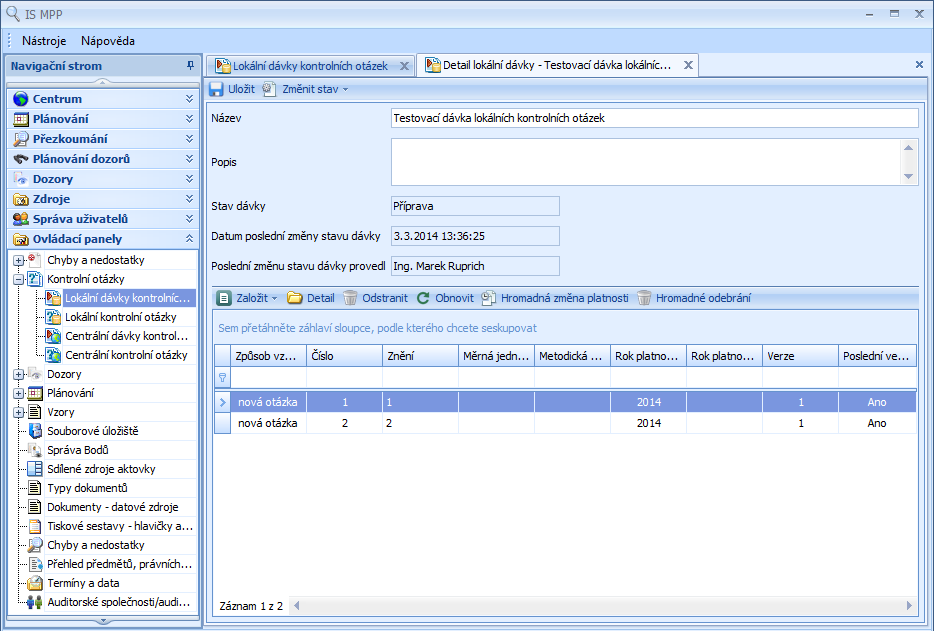Open the Založit dropdown arrow
This screenshot has width=934, height=631.
click(275, 299)
